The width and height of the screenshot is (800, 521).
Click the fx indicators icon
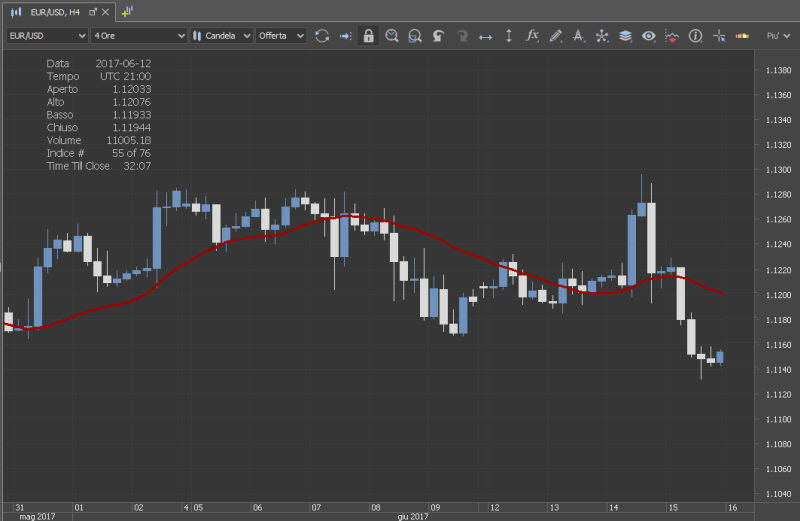(532, 36)
